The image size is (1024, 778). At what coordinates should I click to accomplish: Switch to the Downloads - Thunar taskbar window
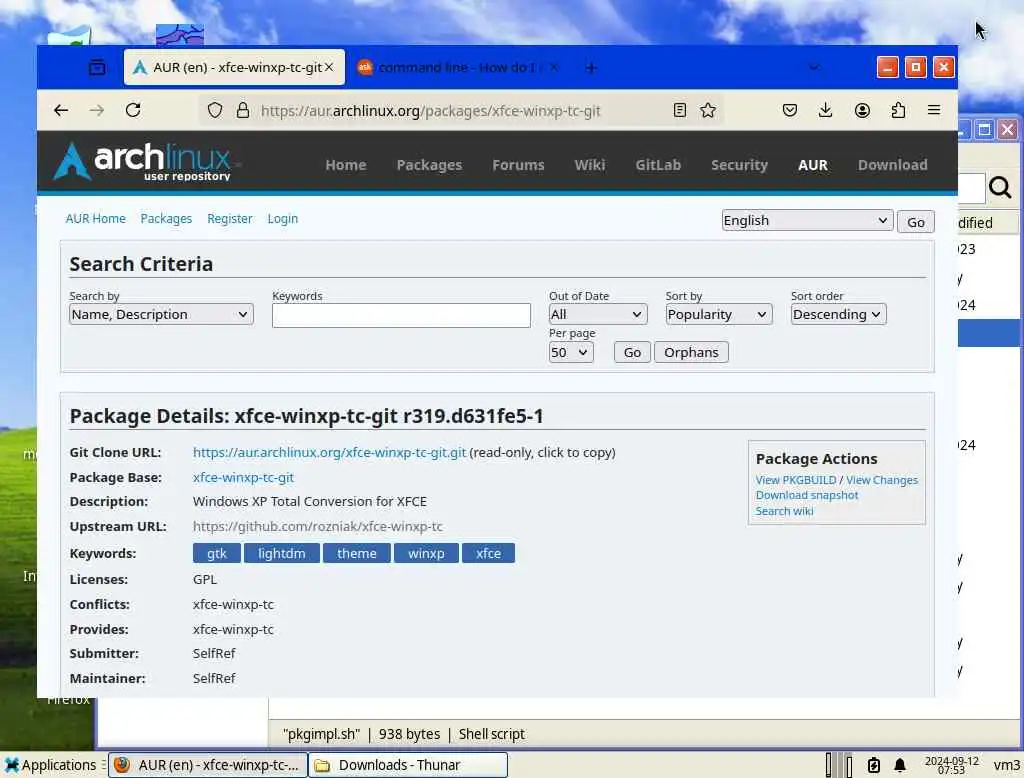[407, 765]
